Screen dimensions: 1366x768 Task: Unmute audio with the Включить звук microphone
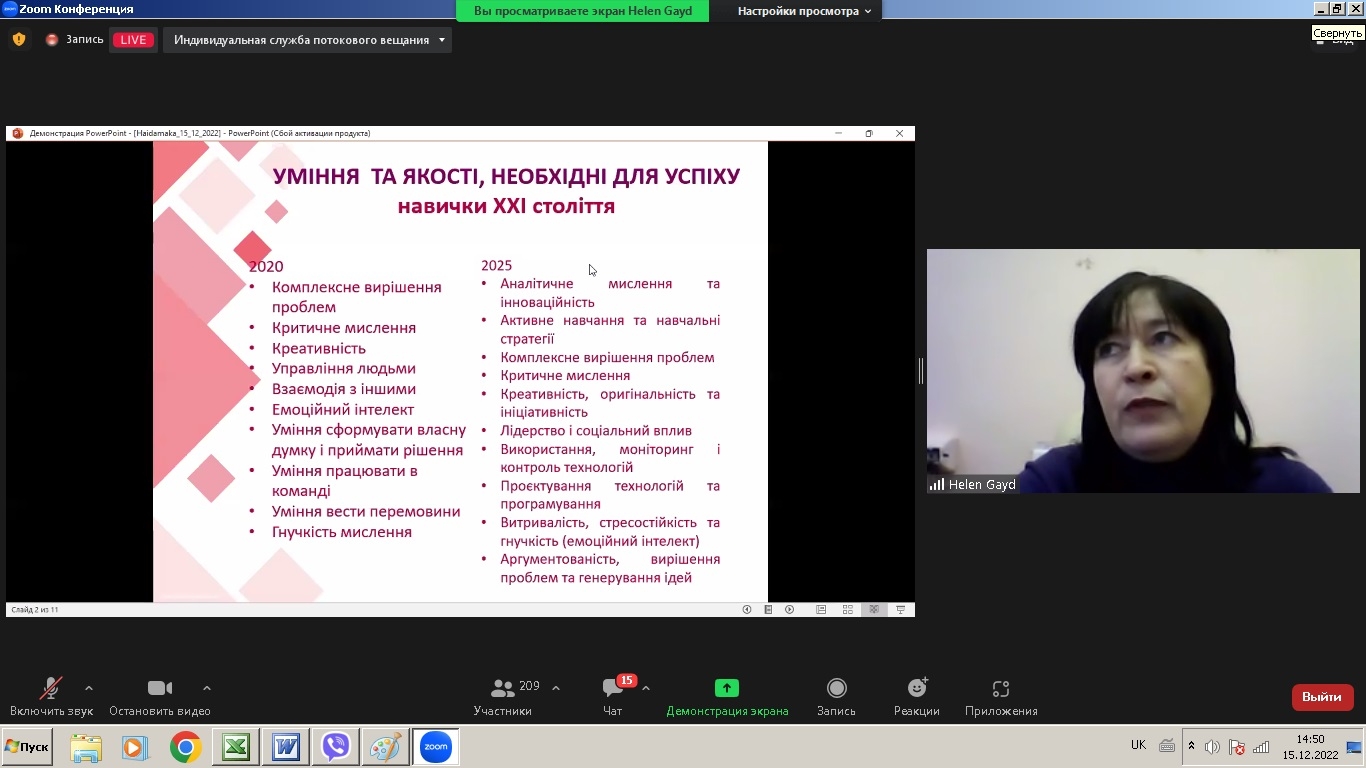pos(50,697)
